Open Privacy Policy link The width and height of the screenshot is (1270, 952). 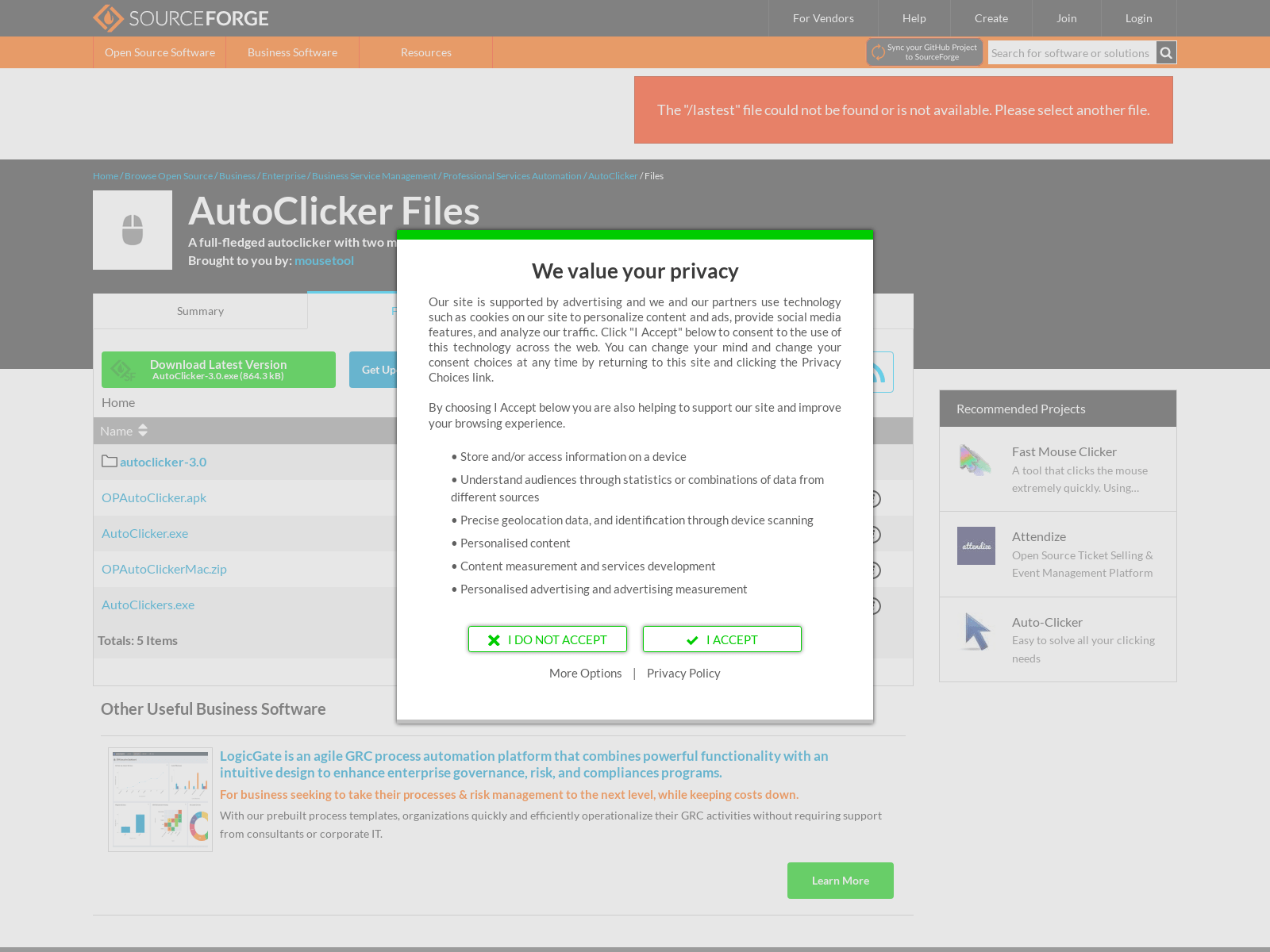[683, 673]
